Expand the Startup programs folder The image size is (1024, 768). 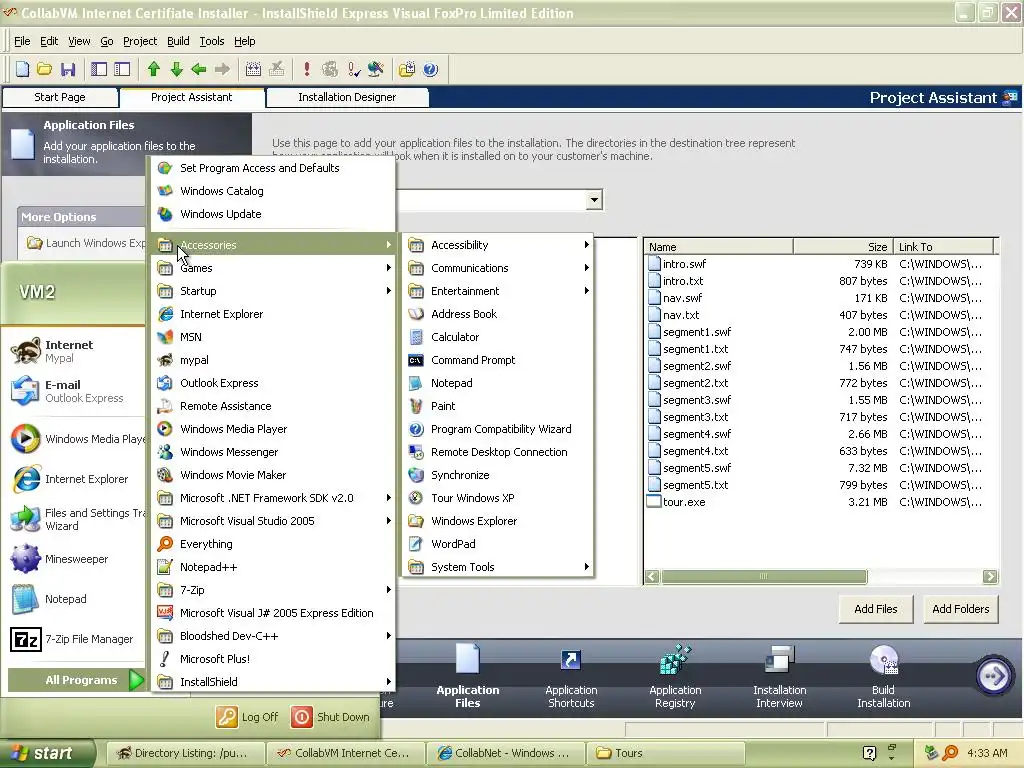(x=274, y=291)
